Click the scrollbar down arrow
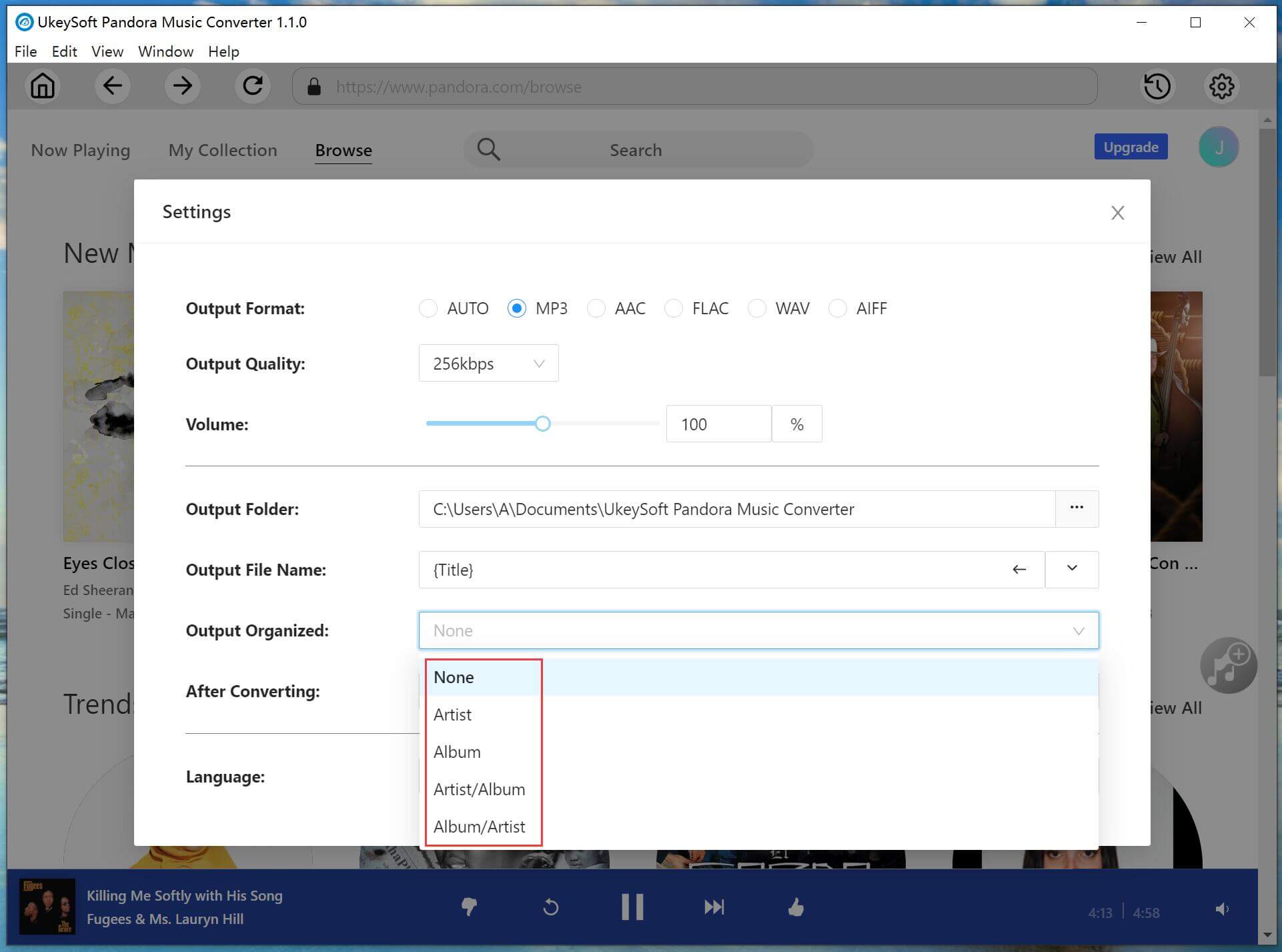The width and height of the screenshot is (1282, 952). pos(1267,935)
